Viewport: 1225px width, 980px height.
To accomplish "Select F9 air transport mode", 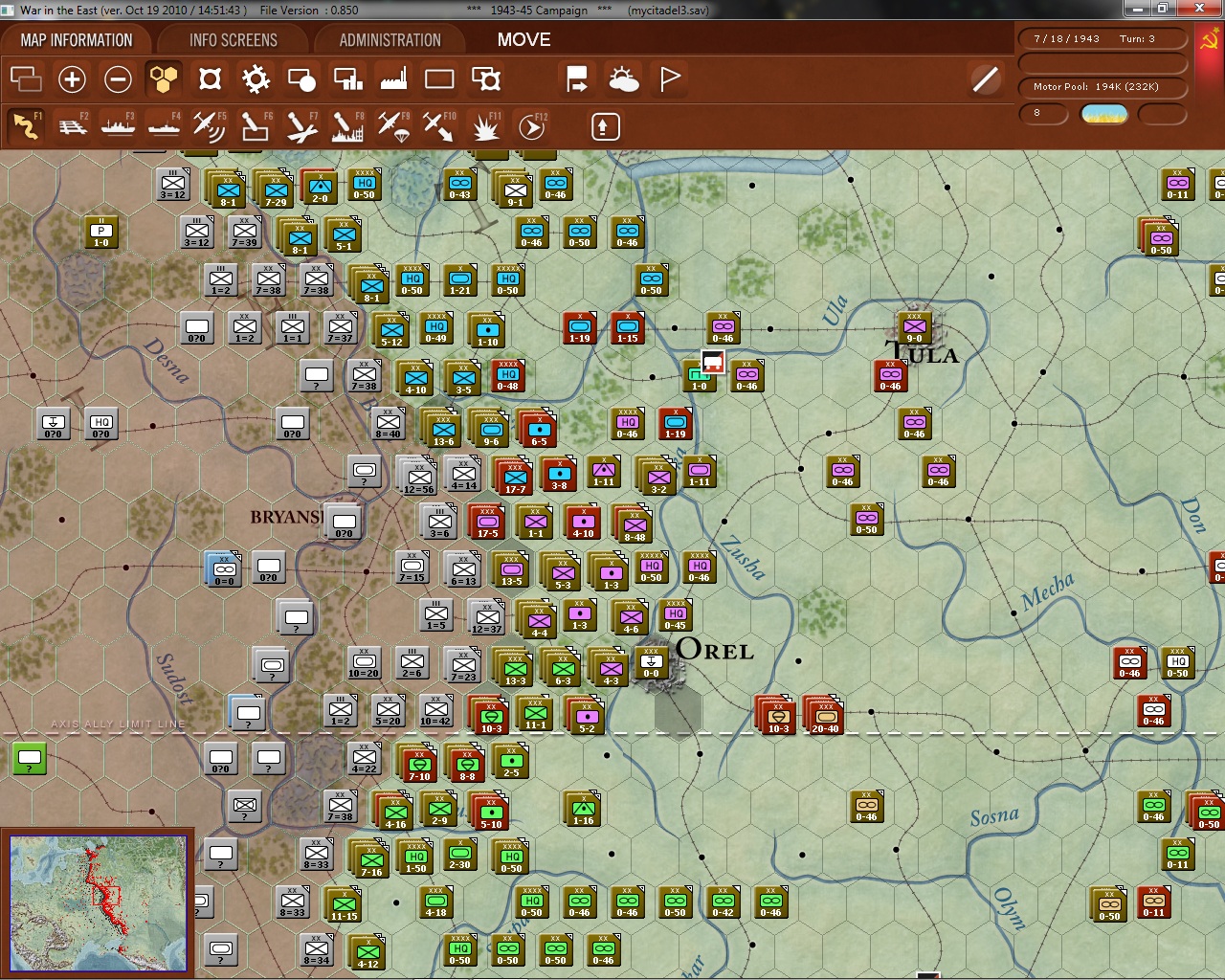I will click(x=393, y=126).
